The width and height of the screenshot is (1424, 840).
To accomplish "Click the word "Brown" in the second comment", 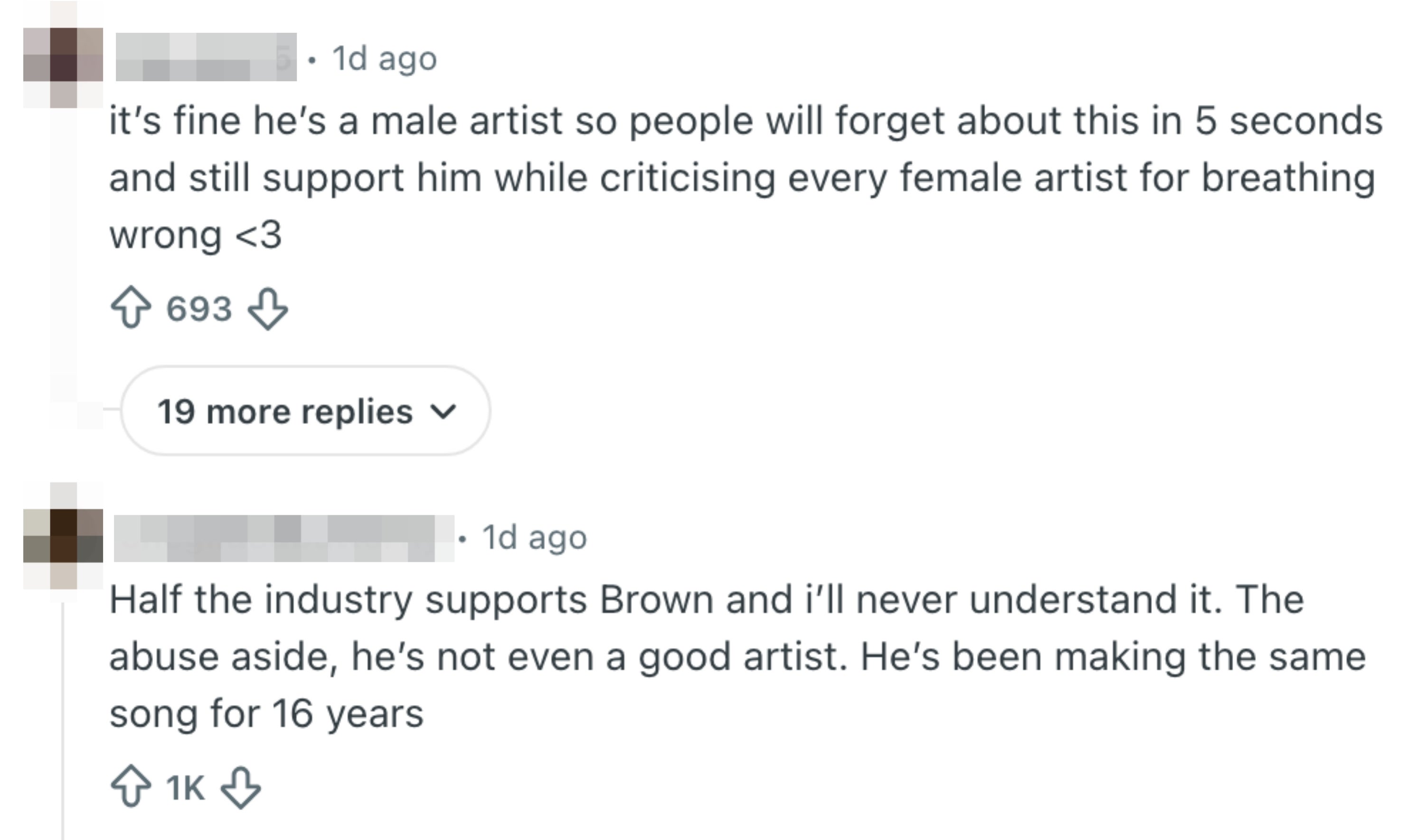I will [656, 599].
